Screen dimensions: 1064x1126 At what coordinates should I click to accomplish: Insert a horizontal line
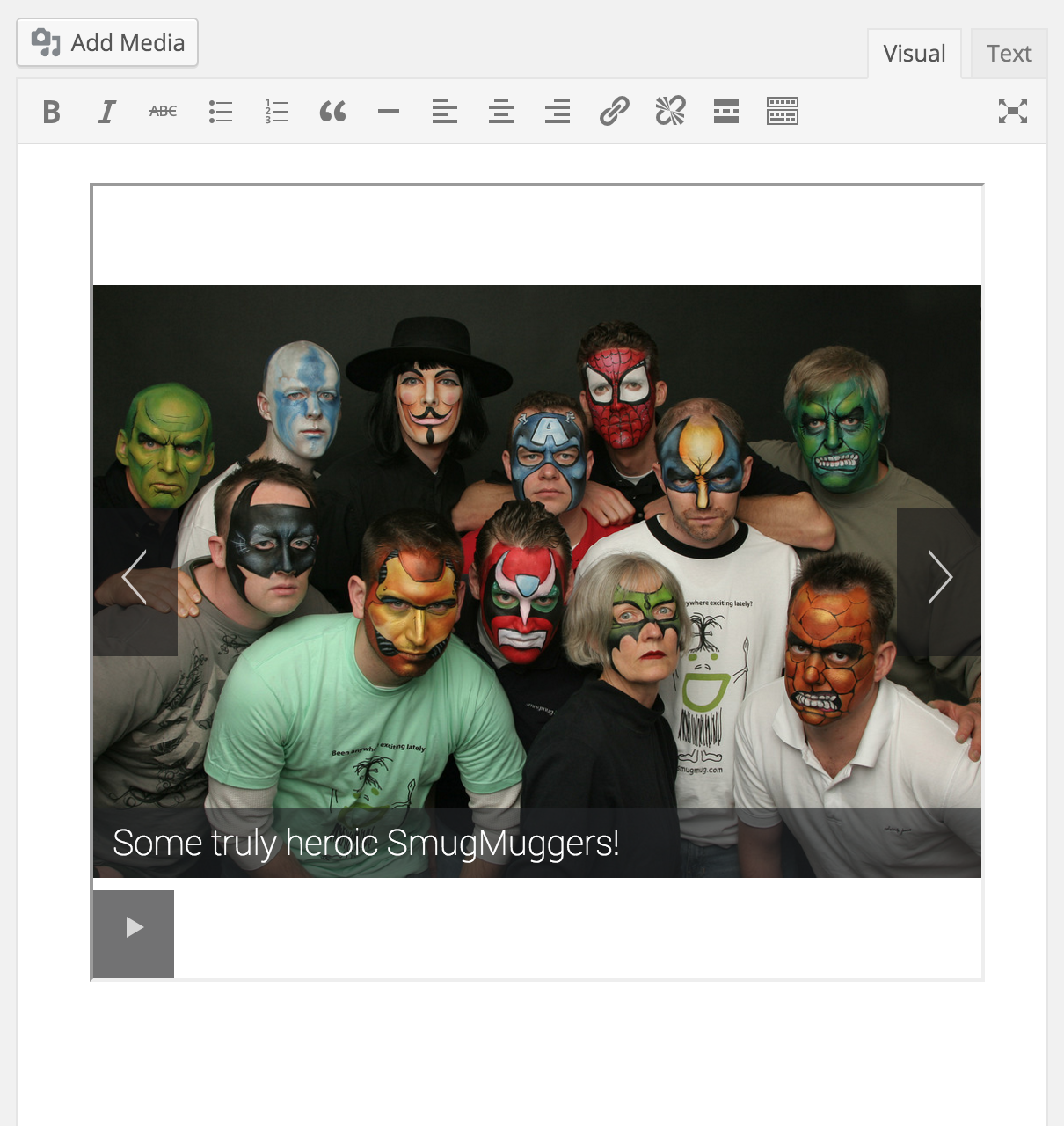(389, 112)
